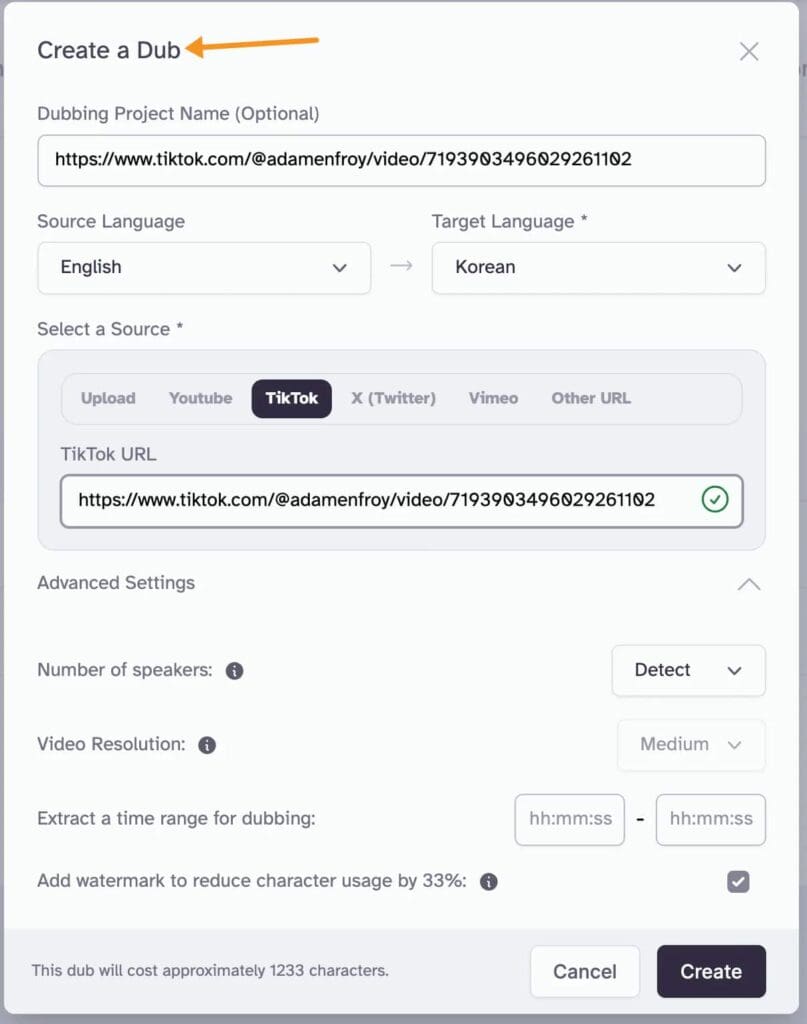Click the info icon beside Video Resolution
This screenshot has width=807, height=1024.
click(207, 744)
